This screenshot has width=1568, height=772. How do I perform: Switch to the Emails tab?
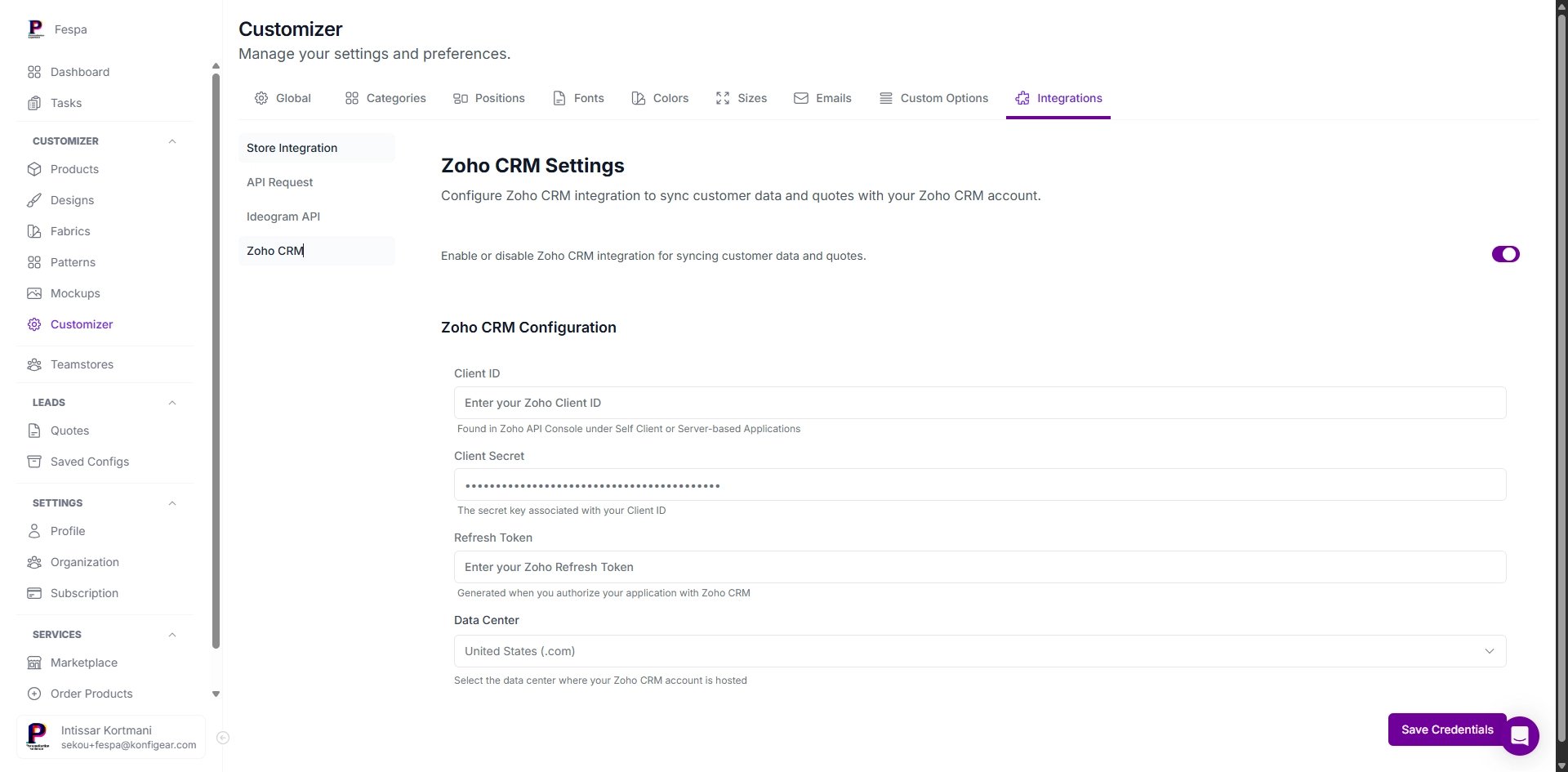point(822,98)
